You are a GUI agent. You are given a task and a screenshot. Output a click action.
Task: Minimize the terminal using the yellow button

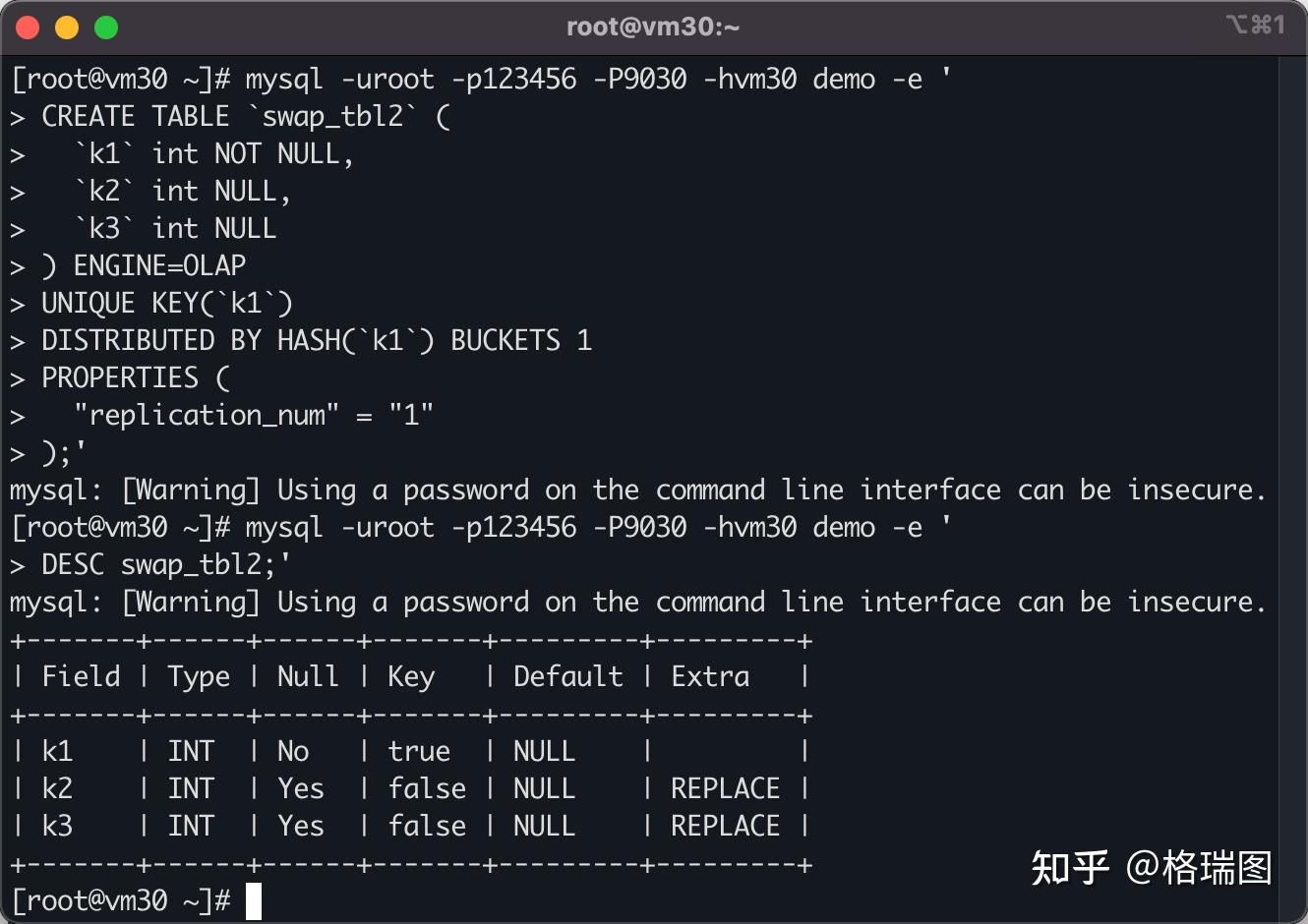(x=67, y=28)
